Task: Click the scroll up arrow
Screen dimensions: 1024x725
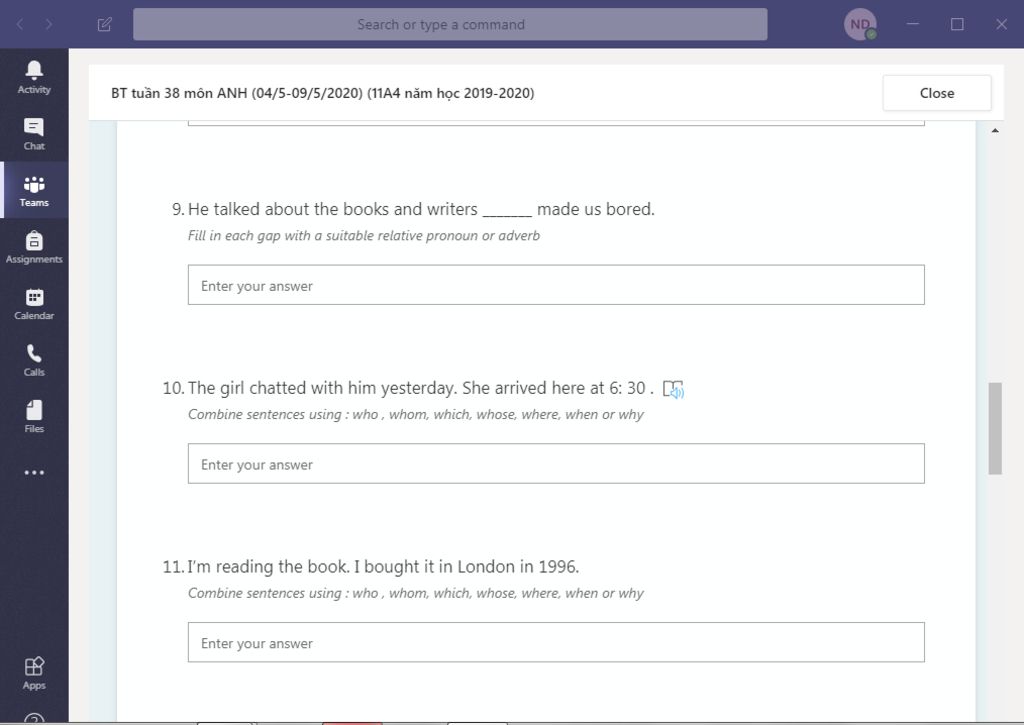Action: (x=995, y=131)
